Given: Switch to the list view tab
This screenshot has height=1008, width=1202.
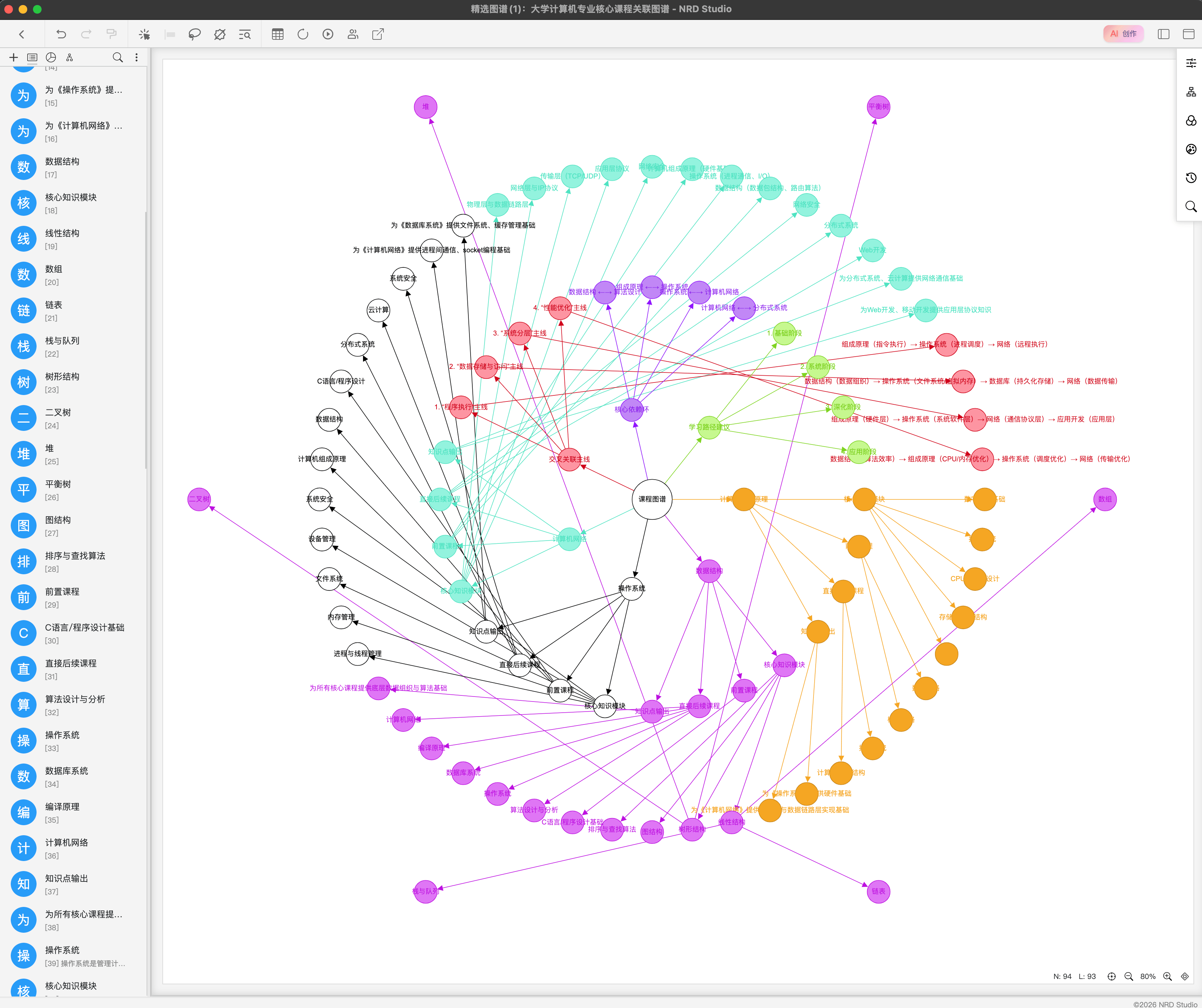Looking at the screenshot, I should click(32, 57).
